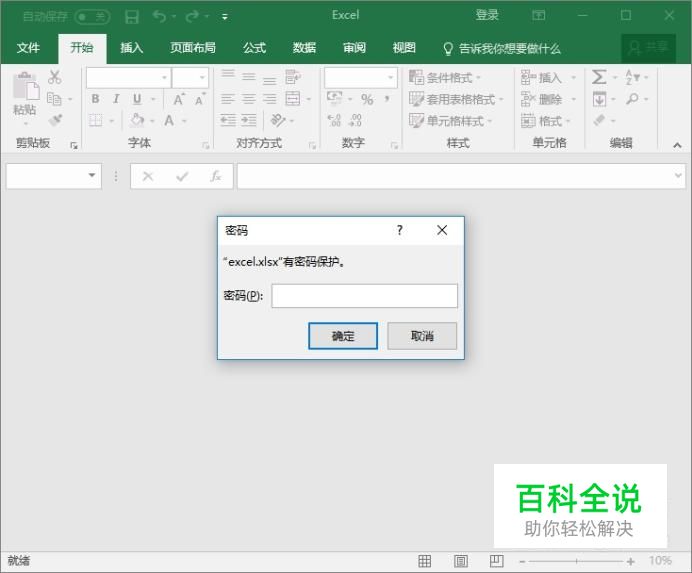
Task: Toggle Align Right
Action: click(x=270, y=99)
